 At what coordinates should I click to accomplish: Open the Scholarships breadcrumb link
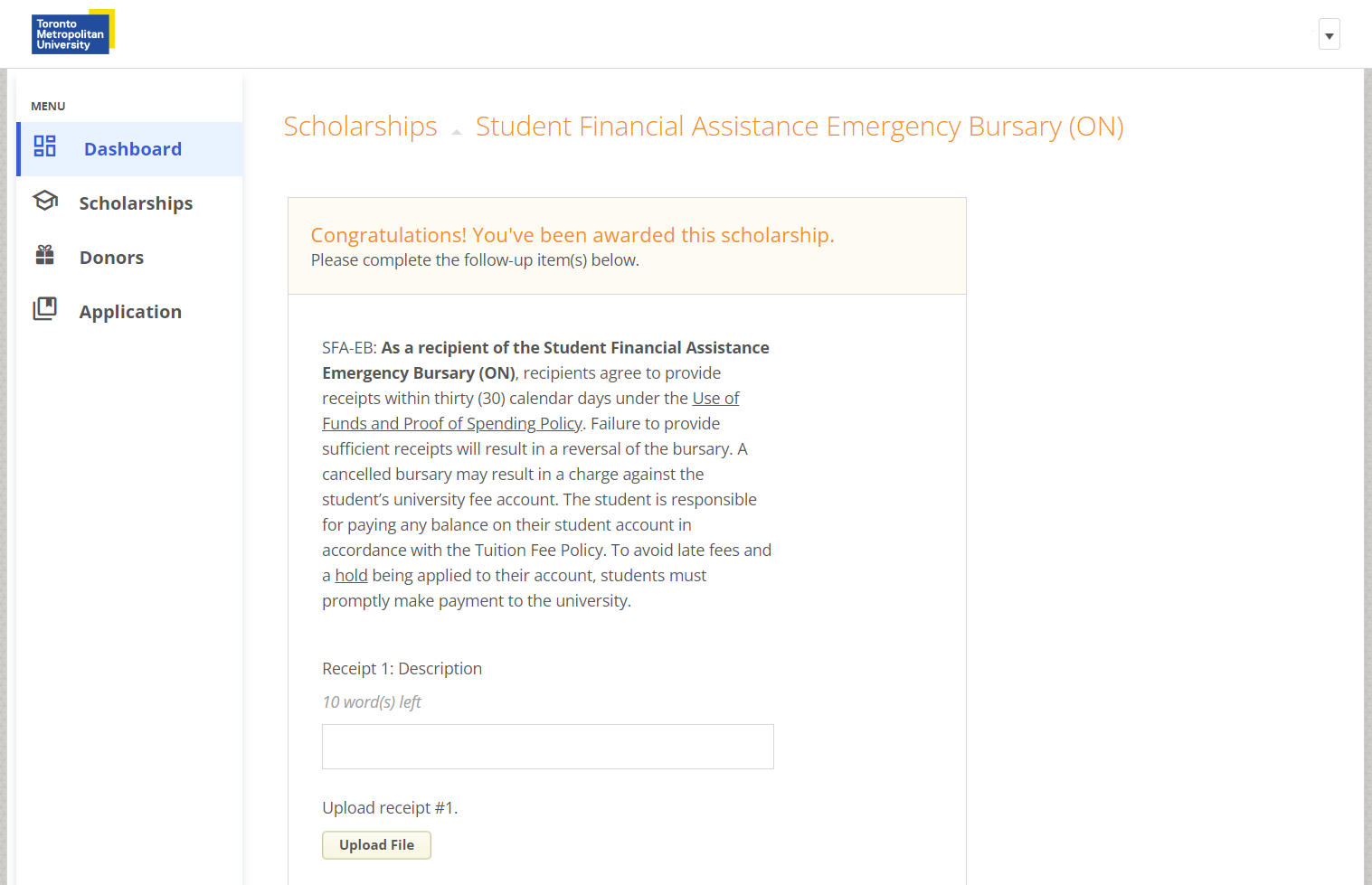tap(360, 127)
